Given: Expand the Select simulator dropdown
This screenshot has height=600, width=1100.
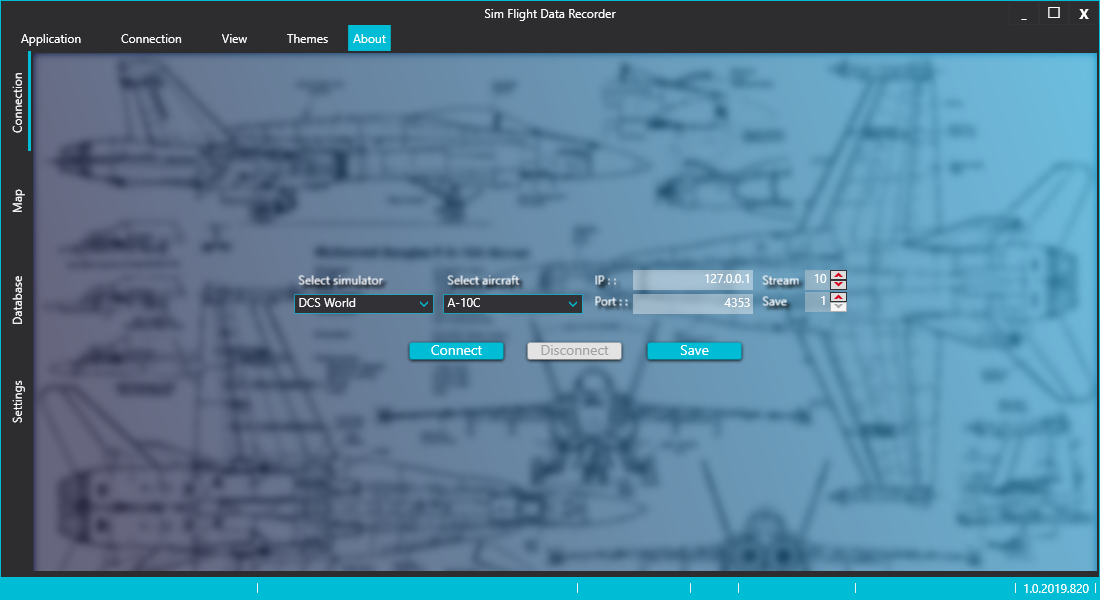Looking at the screenshot, I should (x=364, y=304).
